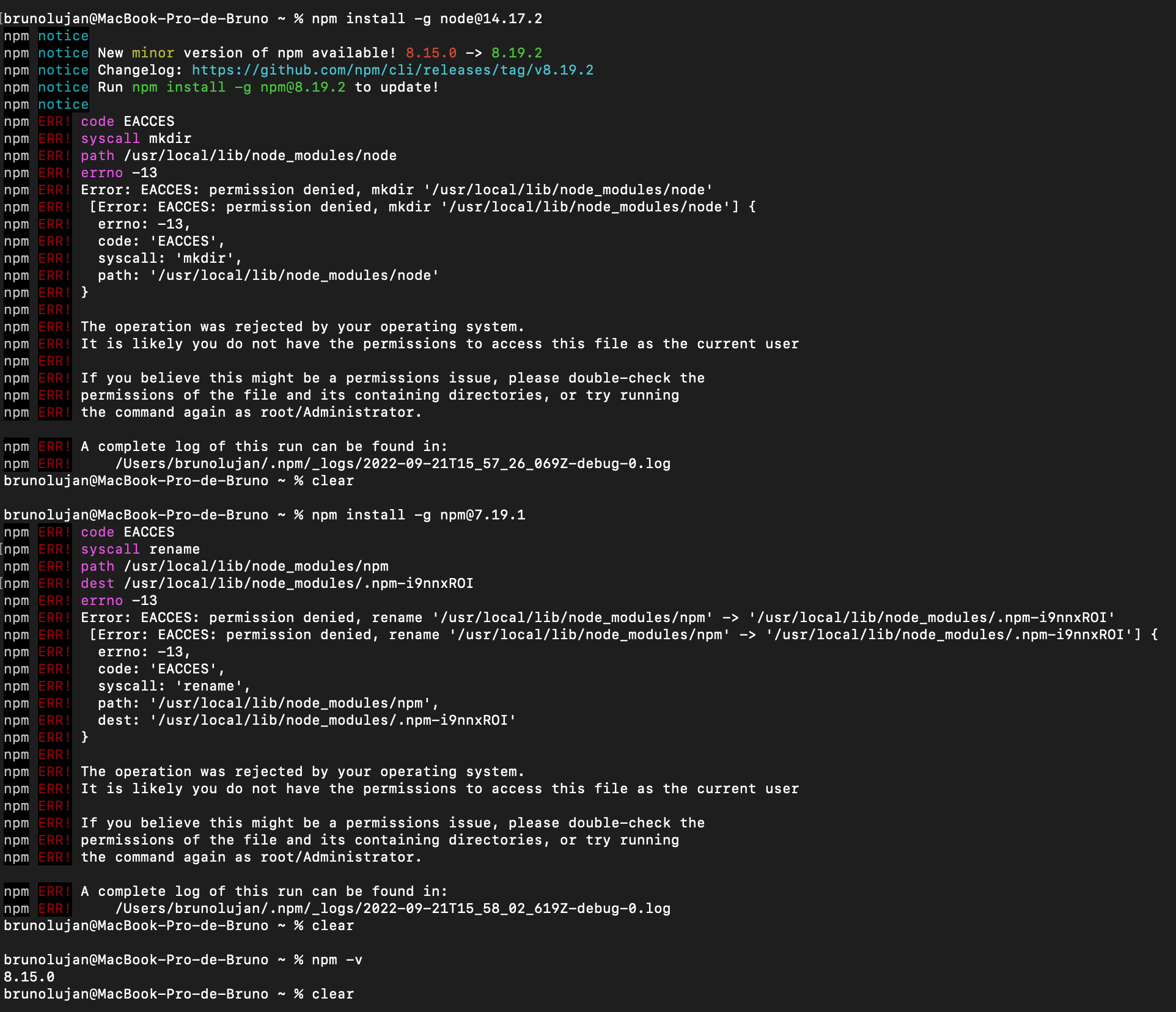Viewport: 1176px width, 1012px height.
Task: Click the "syscall: 'rename'," object property line
Action: (174, 686)
